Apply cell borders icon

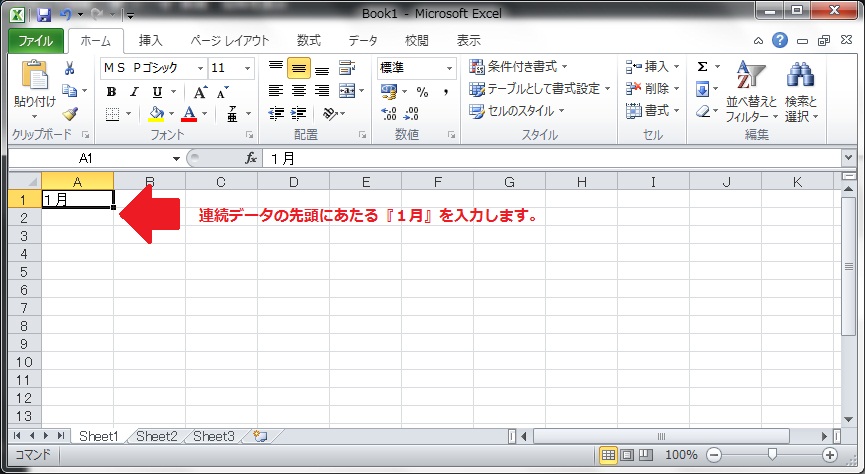pos(113,114)
